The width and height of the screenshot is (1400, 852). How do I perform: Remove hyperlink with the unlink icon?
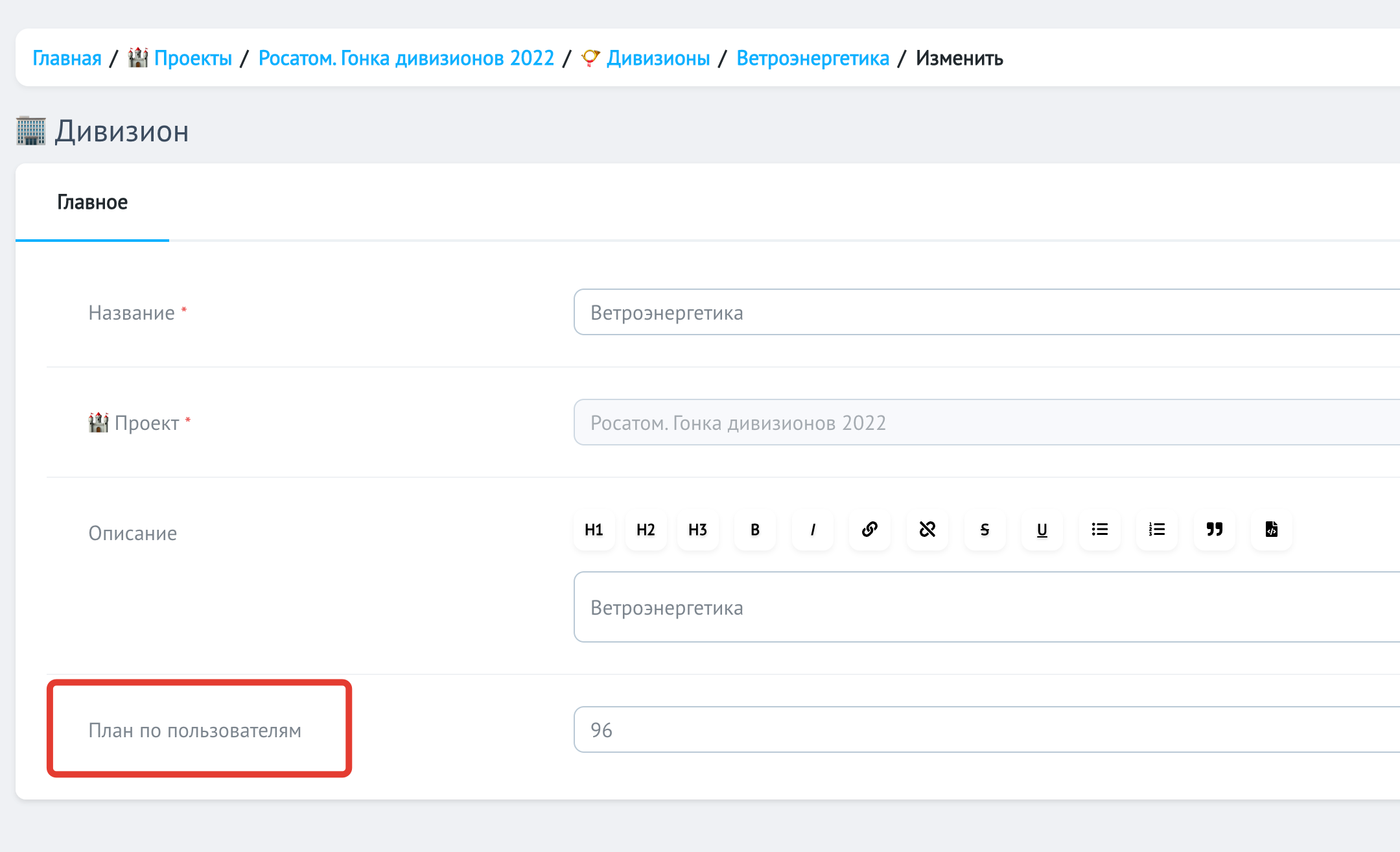pyautogui.click(x=927, y=530)
